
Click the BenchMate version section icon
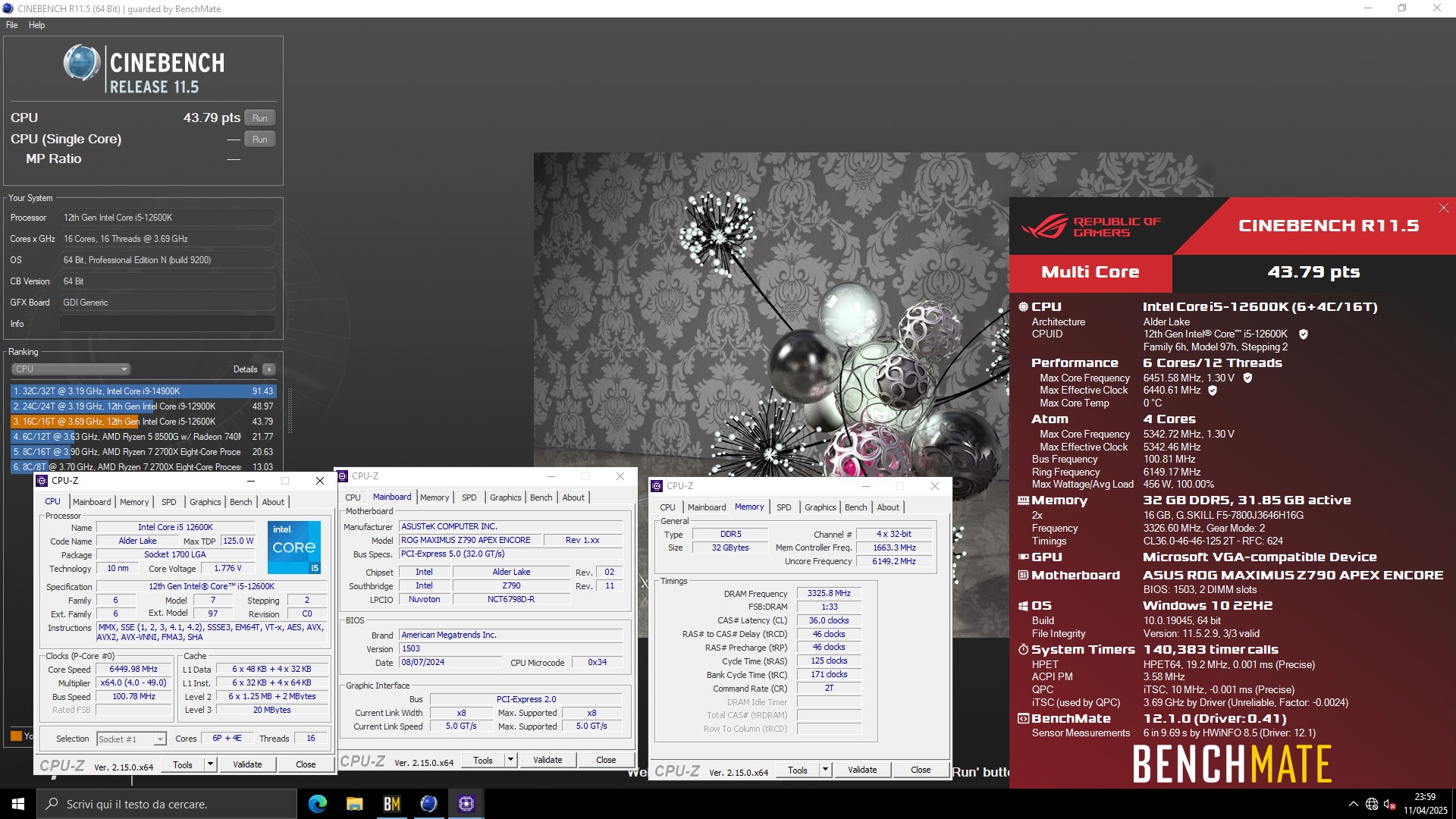pyautogui.click(x=1023, y=719)
